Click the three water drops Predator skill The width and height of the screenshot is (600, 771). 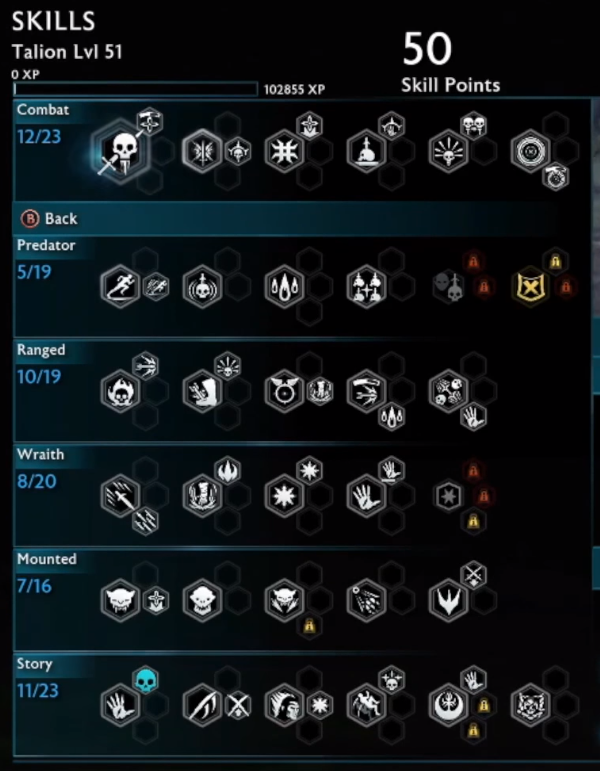coord(284,287)
